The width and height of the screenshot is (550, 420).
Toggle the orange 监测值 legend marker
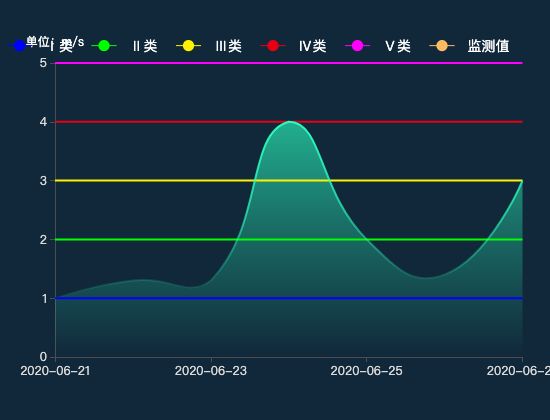pos(442,46)
